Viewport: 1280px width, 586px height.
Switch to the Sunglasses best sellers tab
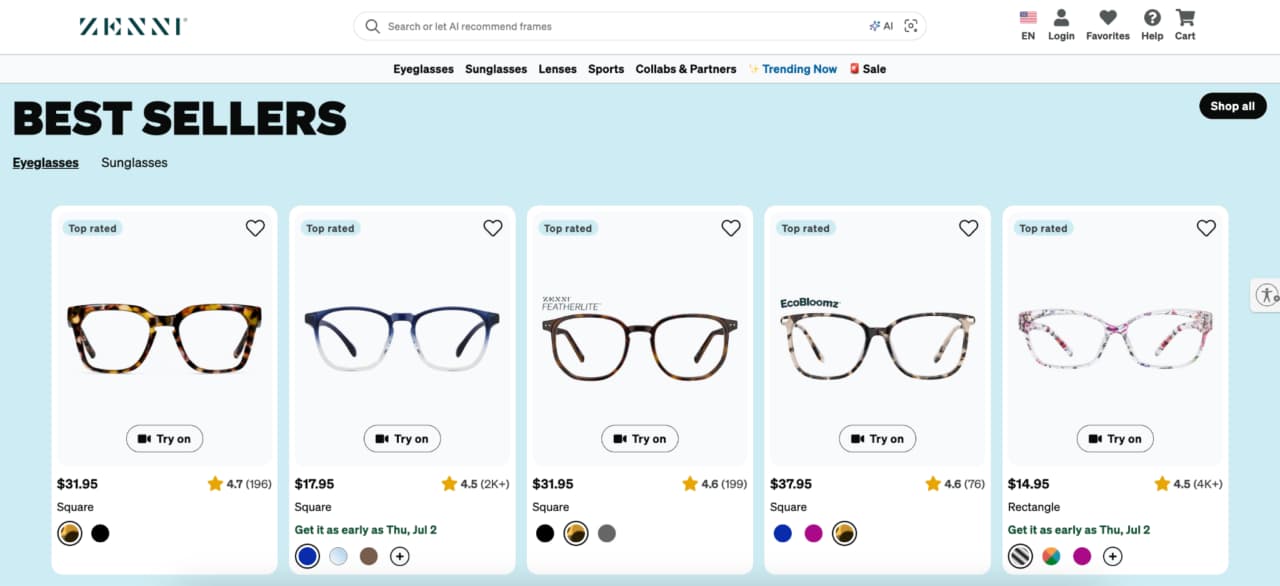[134, 162]
